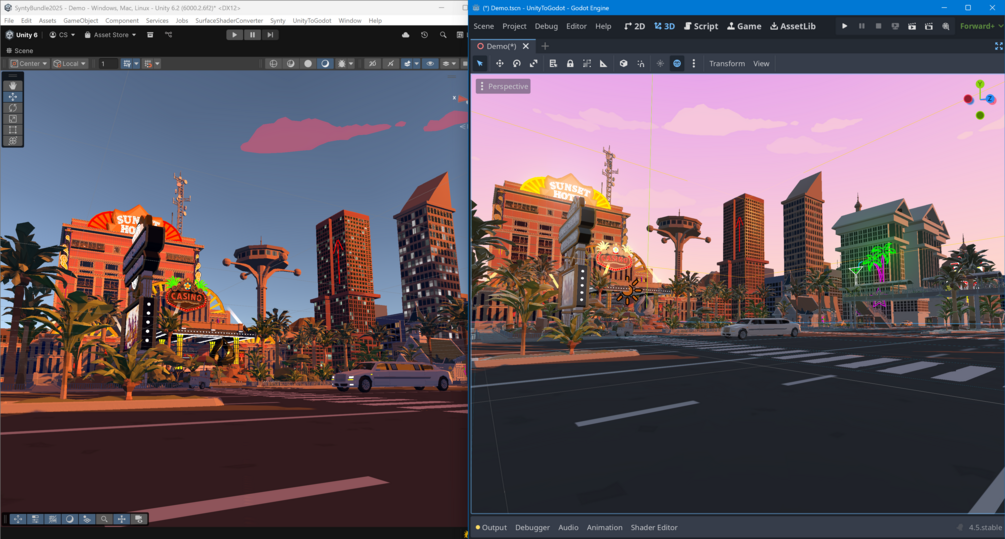Toggle Unity scene audio or lighting button
Screen dimensions: 1005x539
pos(390,63)
